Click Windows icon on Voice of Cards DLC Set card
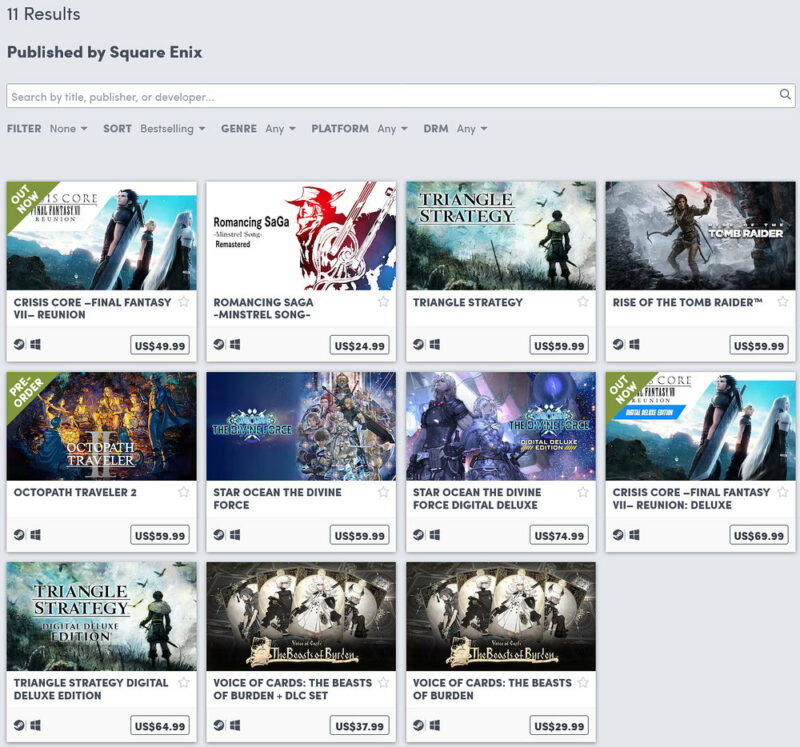 (235, 725)
